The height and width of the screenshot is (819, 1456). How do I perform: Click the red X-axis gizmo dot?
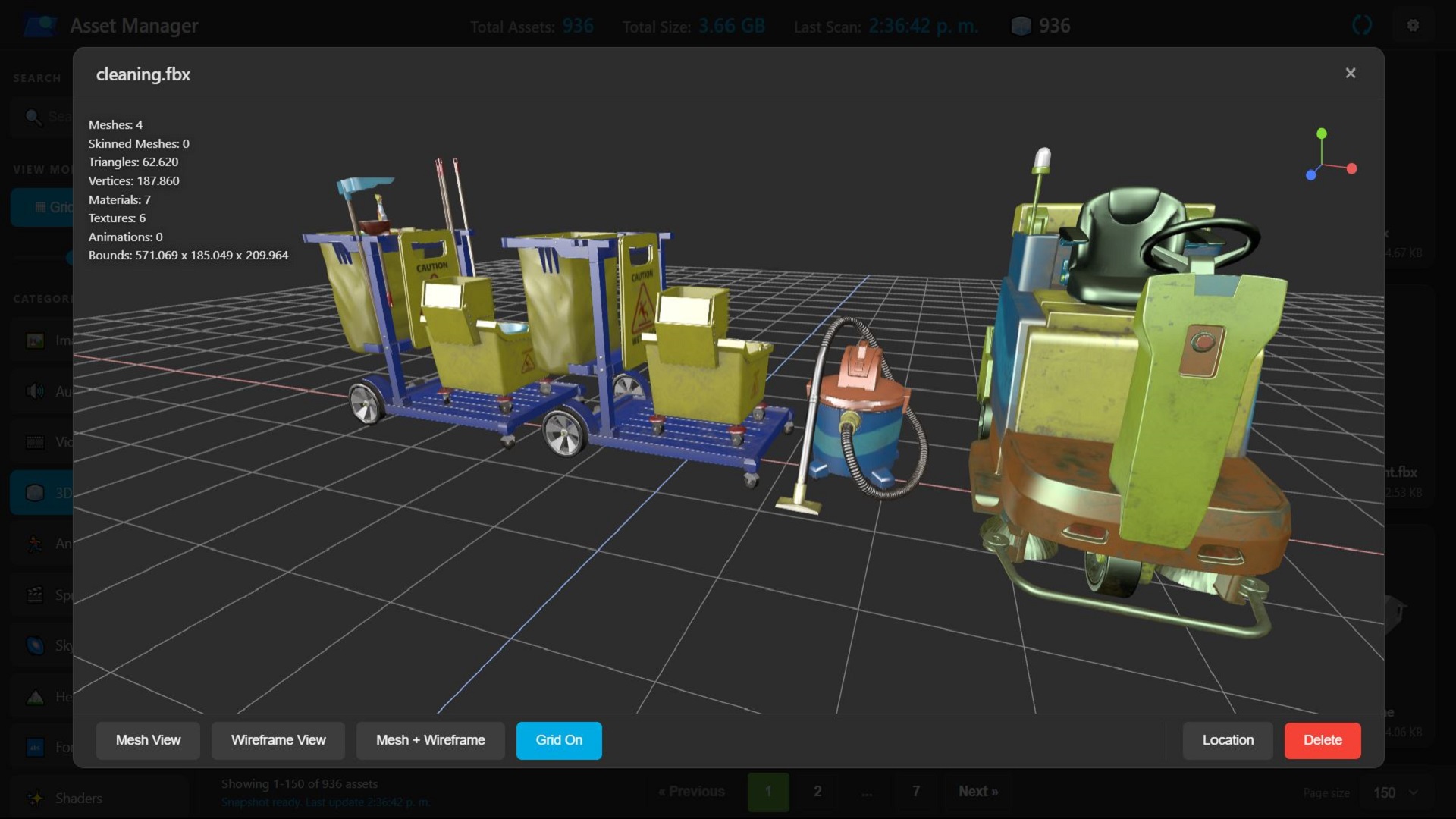tap(1351, 168)
